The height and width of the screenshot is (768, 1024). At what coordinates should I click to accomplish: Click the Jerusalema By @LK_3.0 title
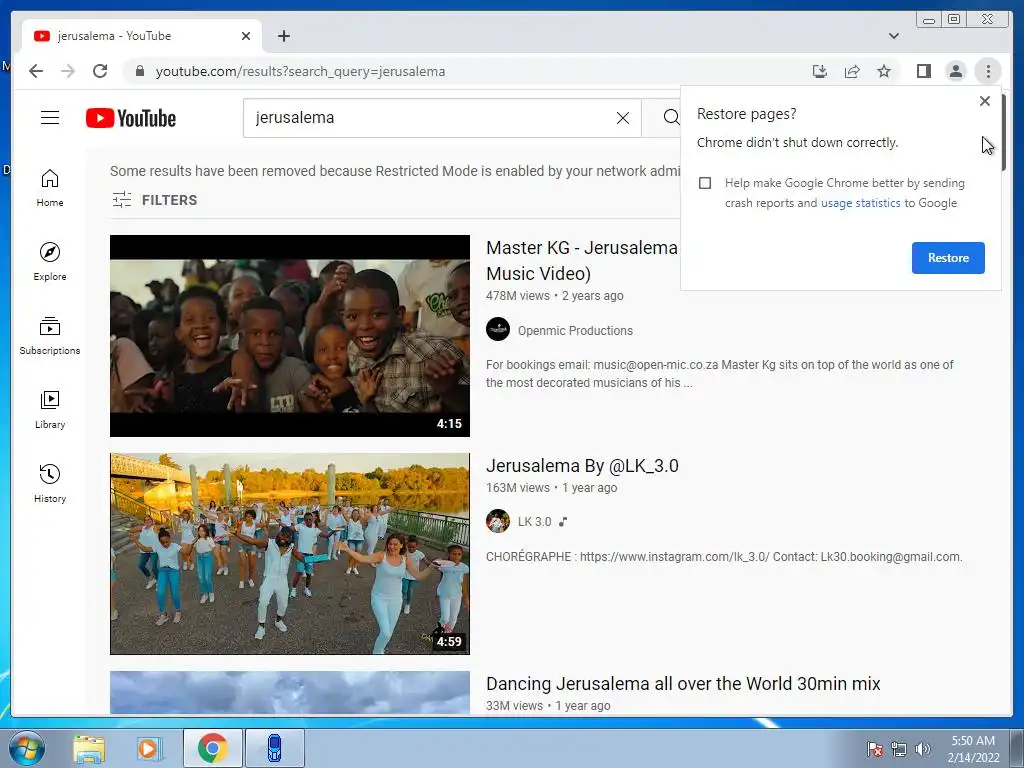click(582, 466)
